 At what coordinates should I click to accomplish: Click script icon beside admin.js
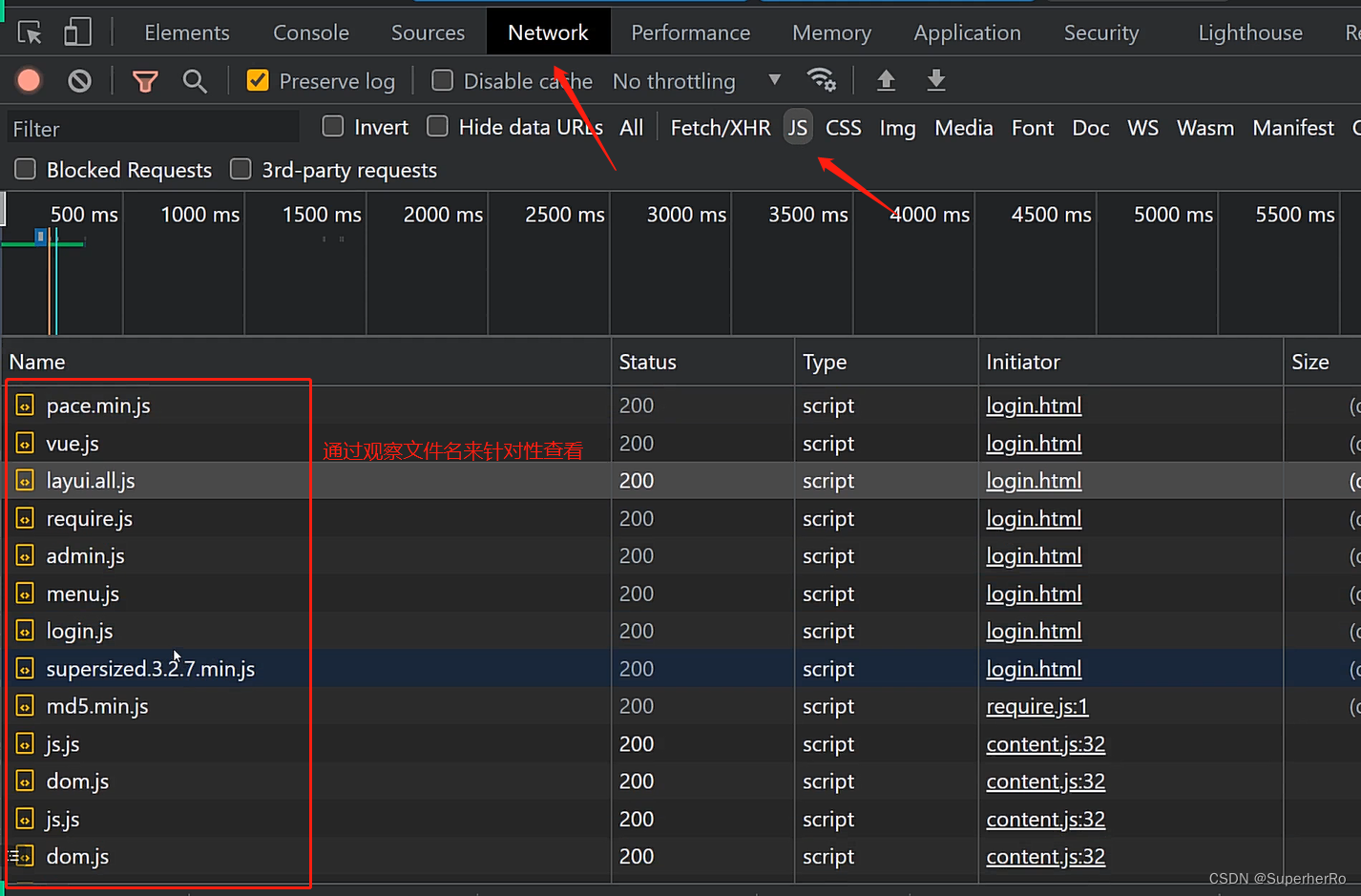click(x=25, y=556)
